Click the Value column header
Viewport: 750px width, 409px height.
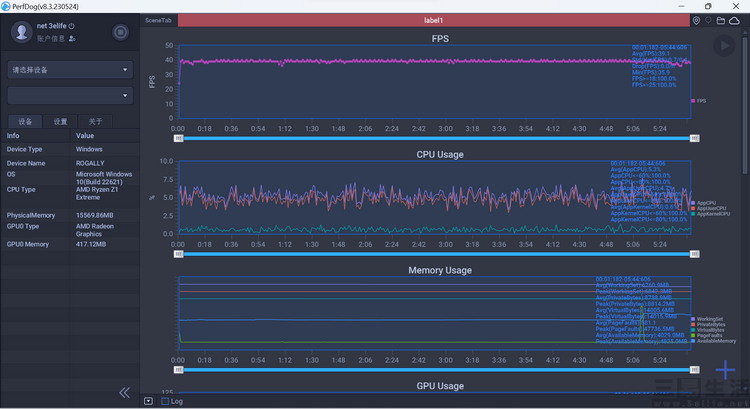pos(85,136)
